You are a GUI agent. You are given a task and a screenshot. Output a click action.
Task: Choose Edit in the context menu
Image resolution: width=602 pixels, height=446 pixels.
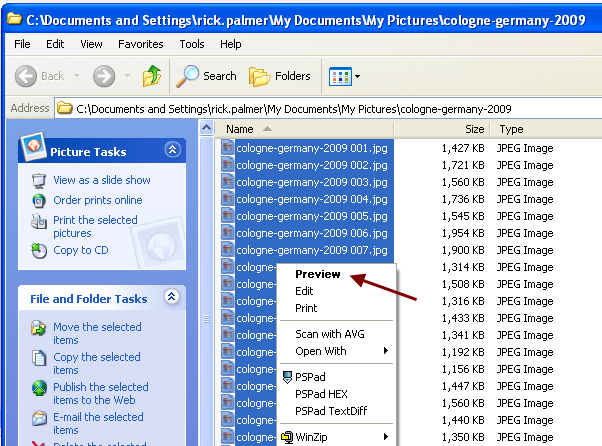pos(304,291)
